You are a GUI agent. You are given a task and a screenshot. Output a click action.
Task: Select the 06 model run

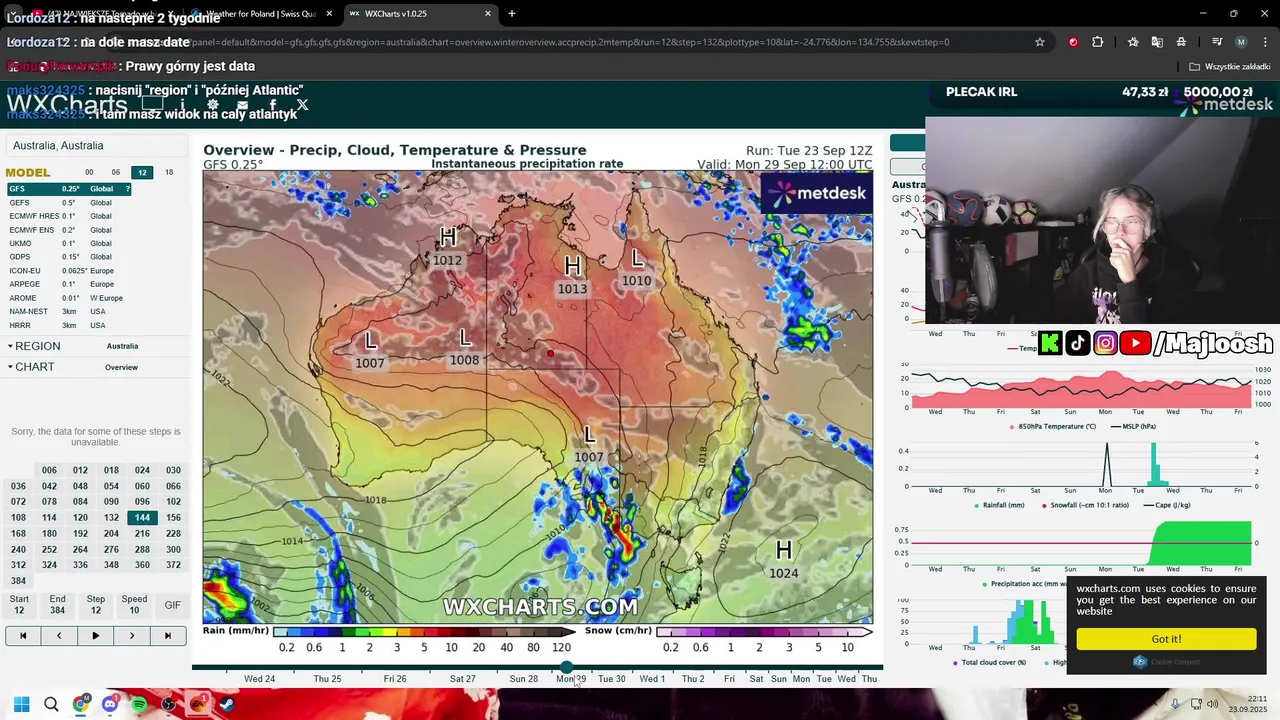[x=116, y=173]
